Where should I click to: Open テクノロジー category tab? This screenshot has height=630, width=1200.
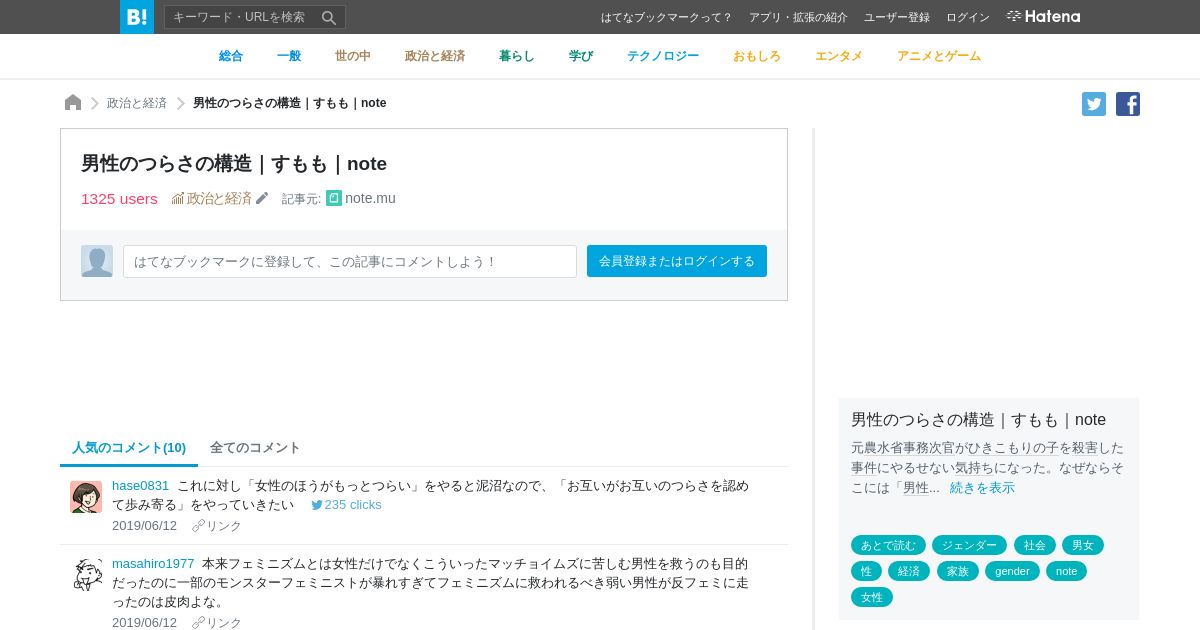click(x=663, y=56)
